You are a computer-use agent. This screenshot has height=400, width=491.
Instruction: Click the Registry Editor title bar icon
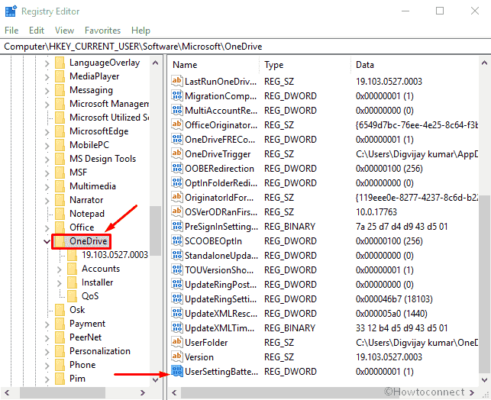pos(11,11)
